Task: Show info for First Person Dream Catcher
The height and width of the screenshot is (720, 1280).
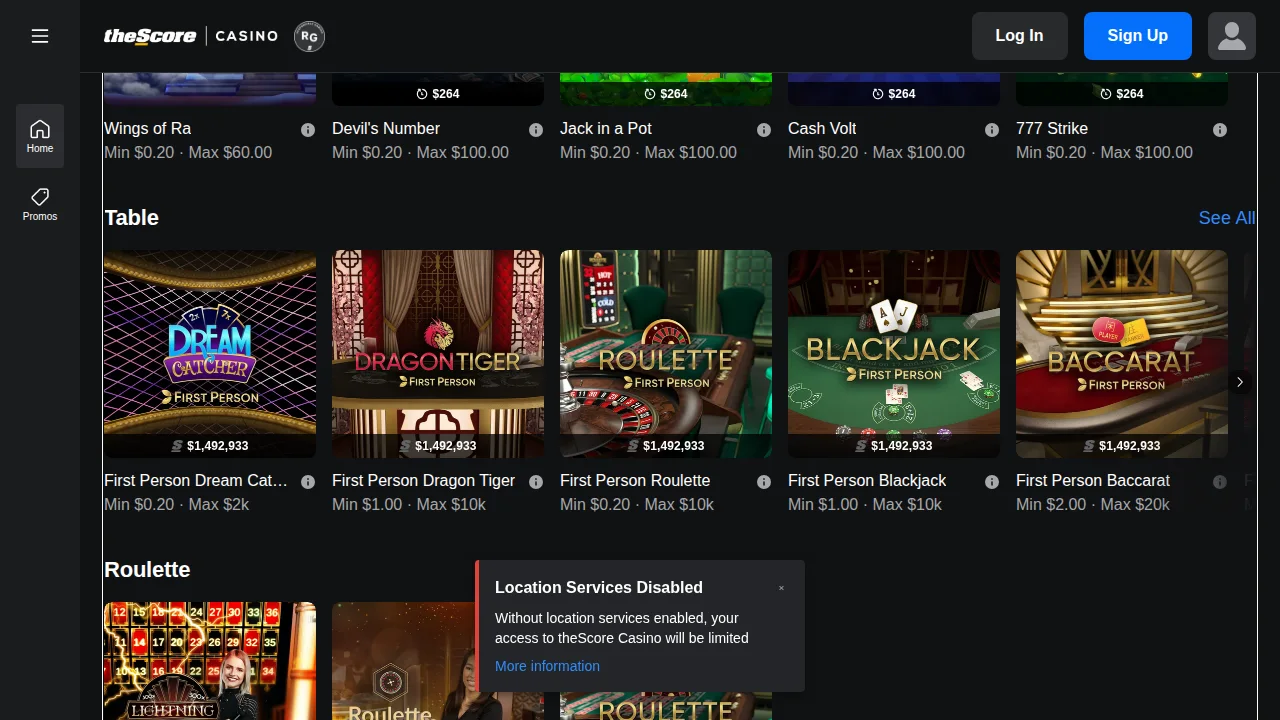Action: (308, 482)
